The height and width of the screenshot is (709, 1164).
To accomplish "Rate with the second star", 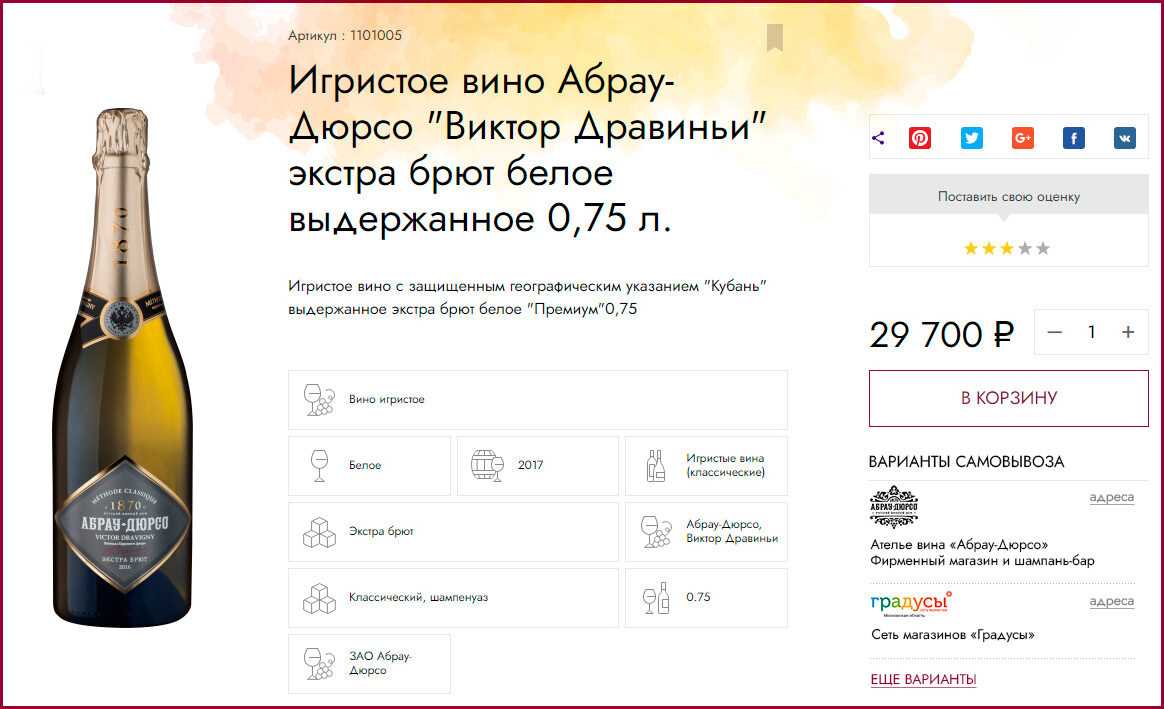I will click(989, 249).
